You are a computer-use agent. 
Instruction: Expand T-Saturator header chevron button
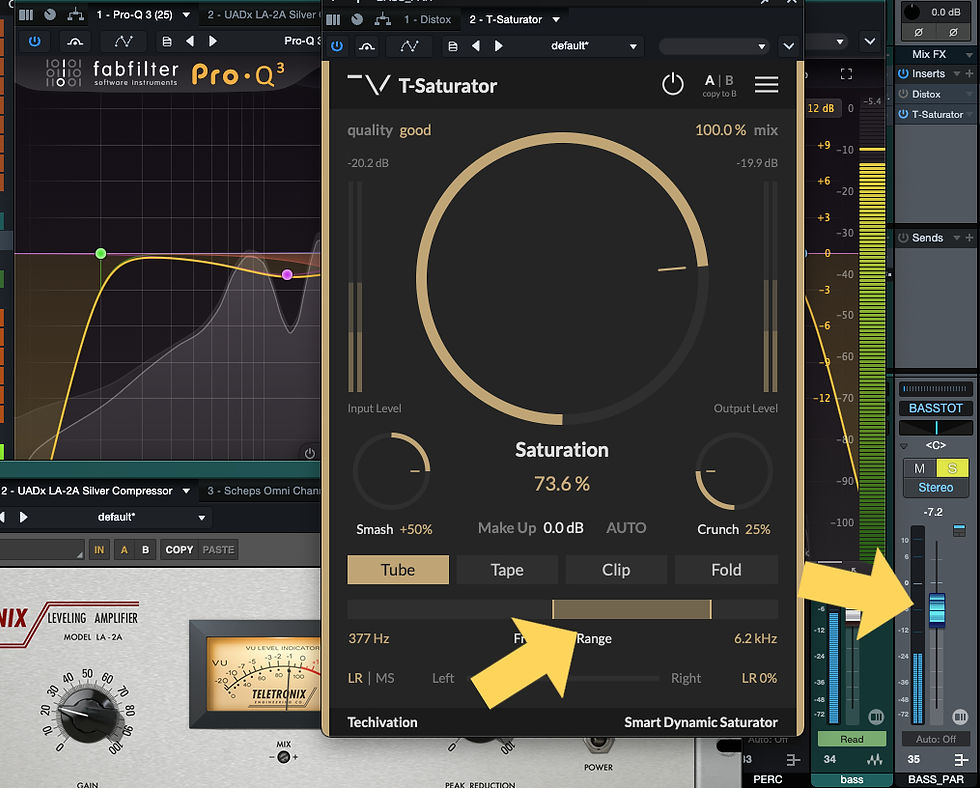(789, 46)
